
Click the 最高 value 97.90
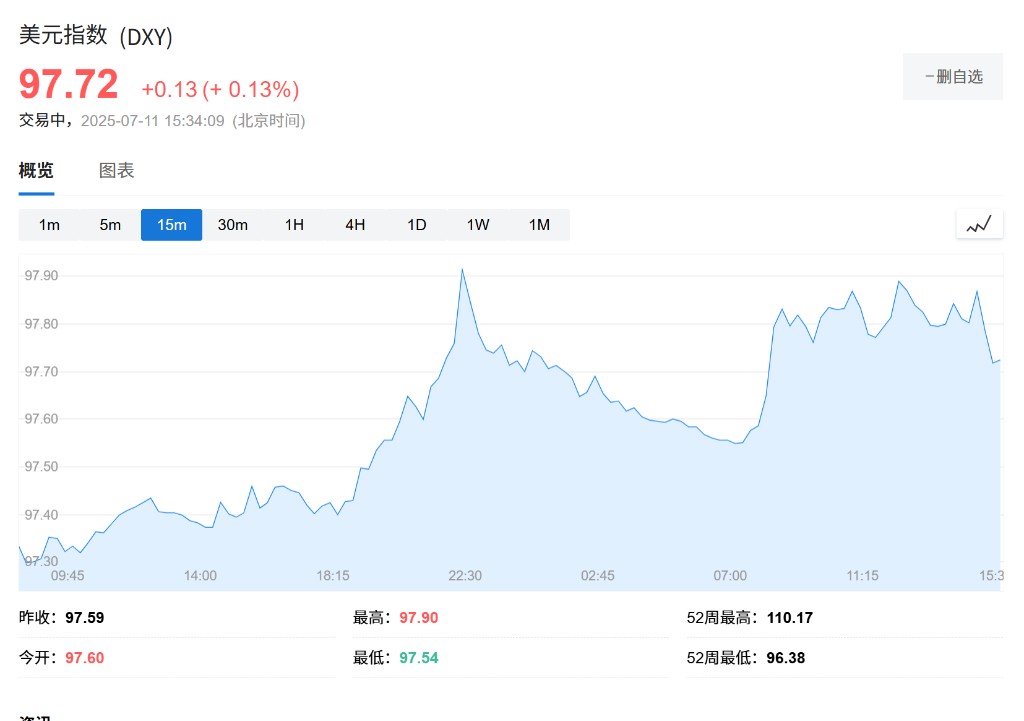coord(419,618)
